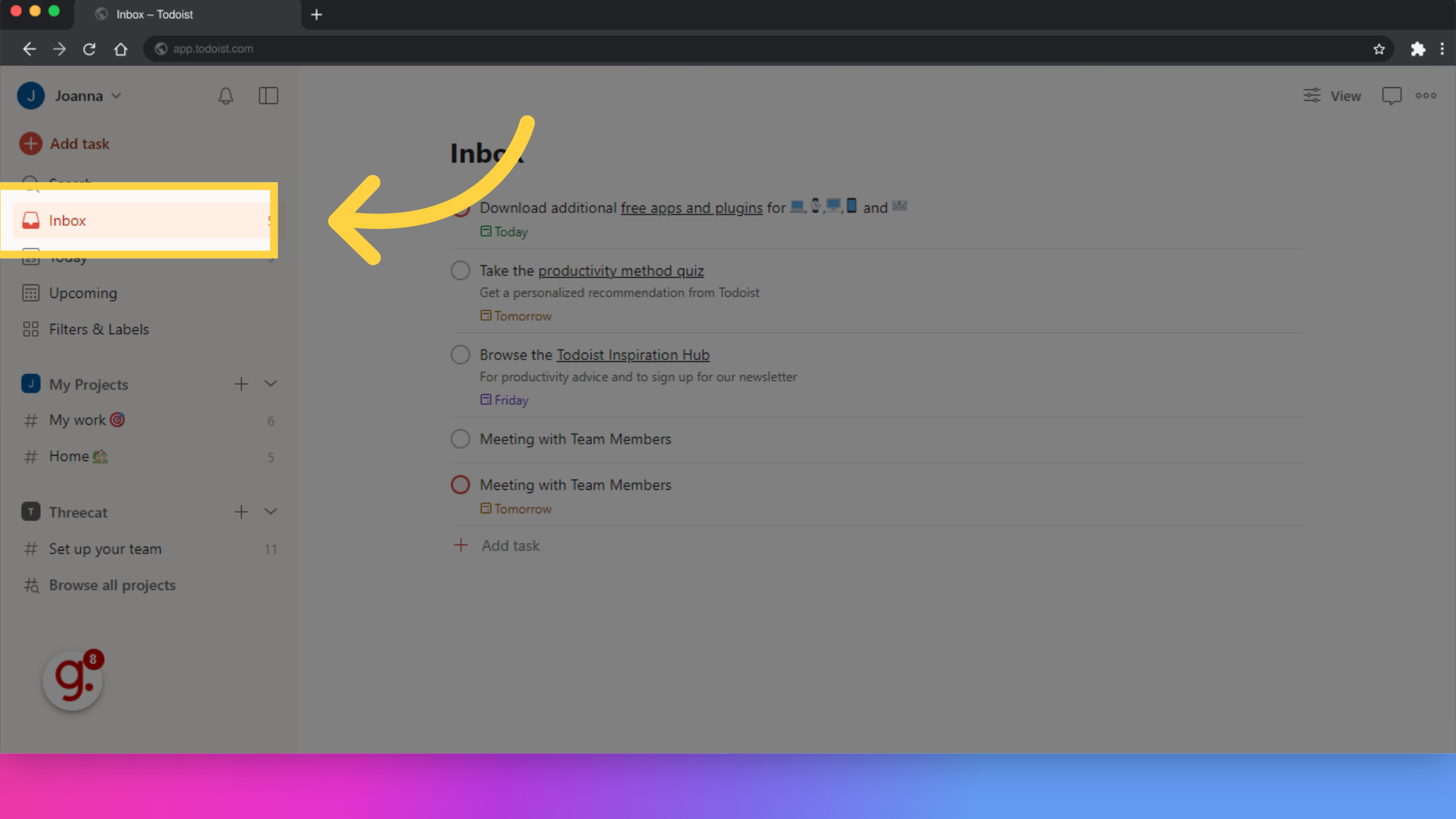Click the Today due date label

(x=504, y=232)
